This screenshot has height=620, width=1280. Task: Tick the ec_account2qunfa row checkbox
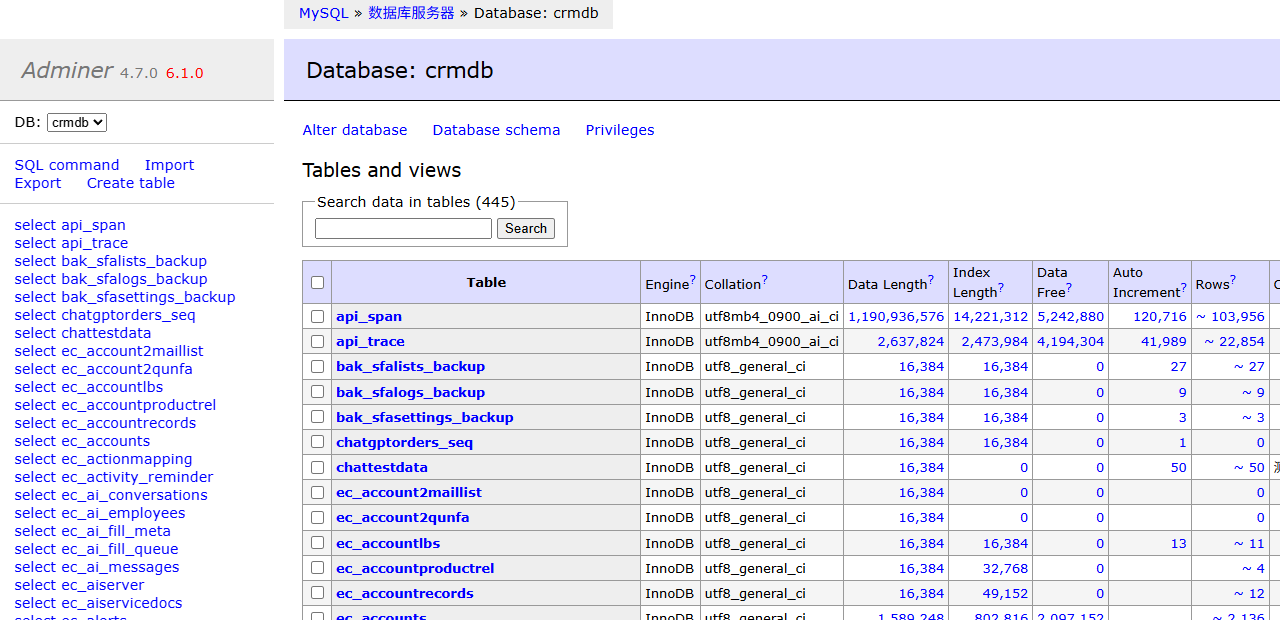point(317,517)
